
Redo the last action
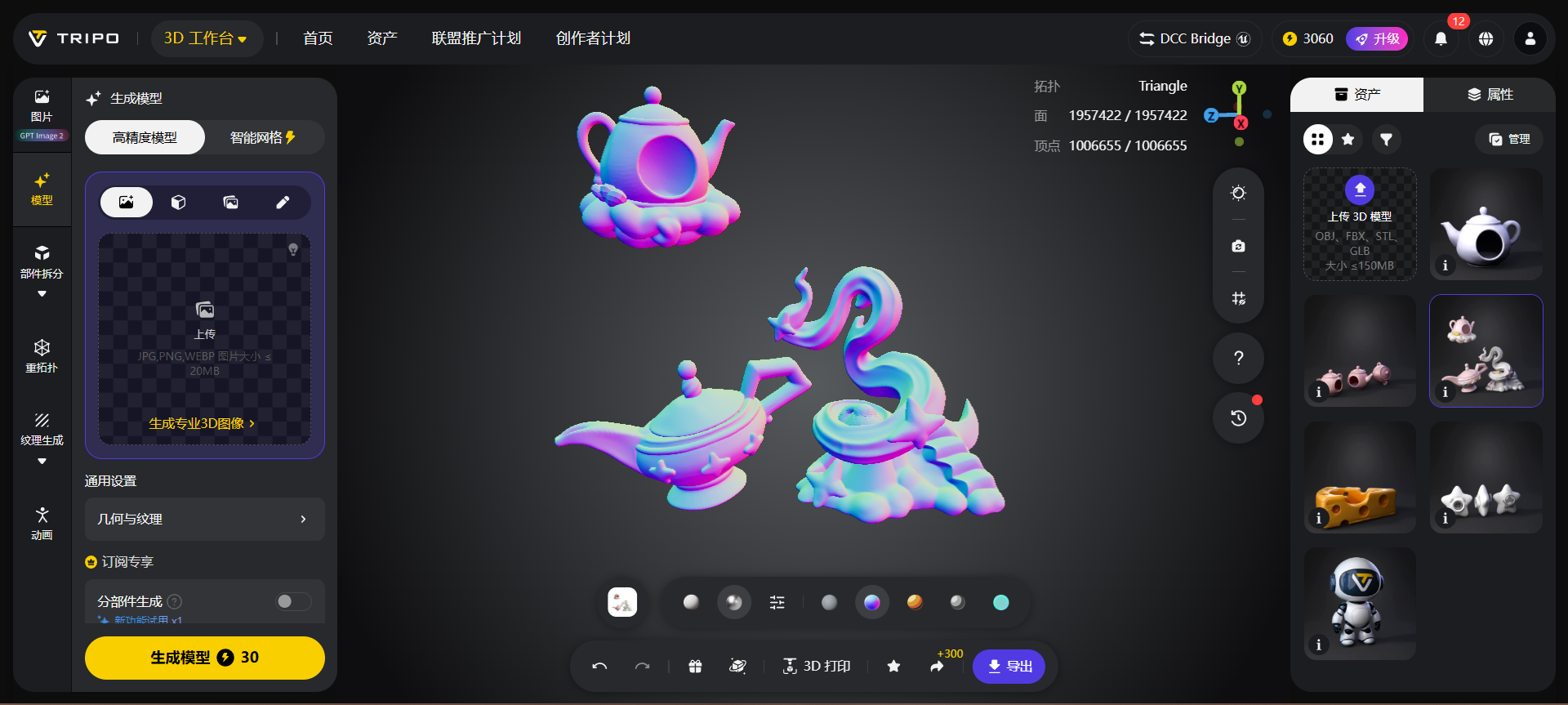click(x=643, y=667)
